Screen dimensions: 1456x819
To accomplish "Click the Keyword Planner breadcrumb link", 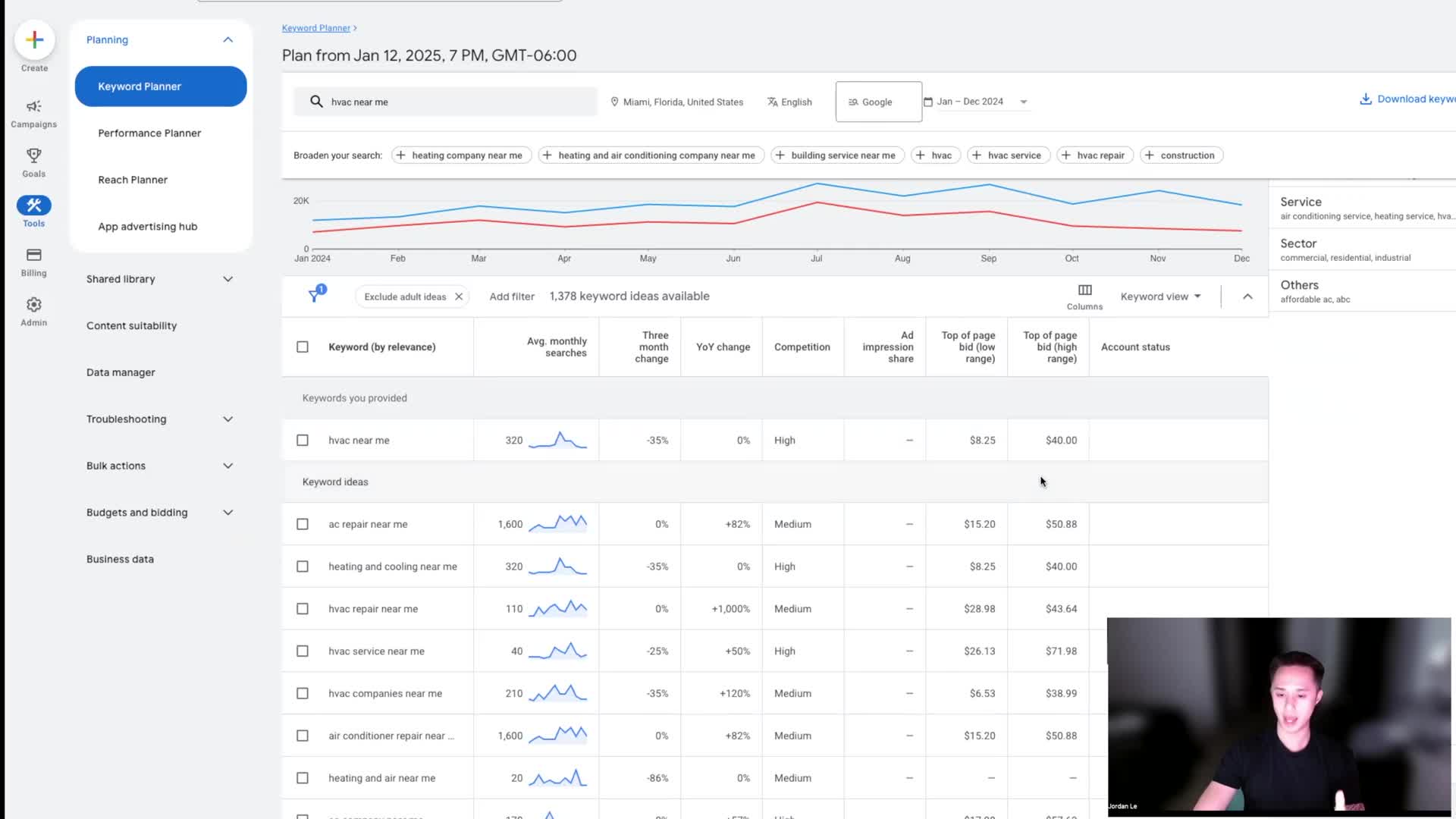I will [x=315, y=28].
